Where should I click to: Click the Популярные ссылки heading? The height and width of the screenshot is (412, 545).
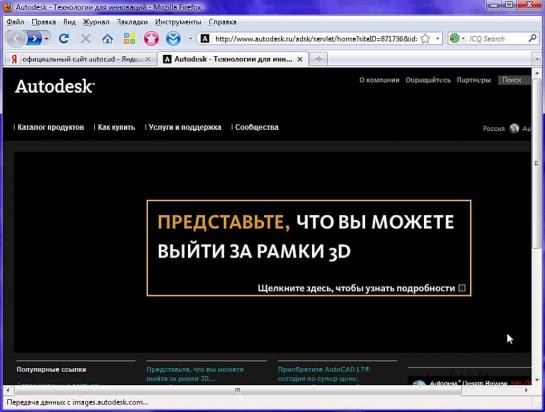[x=51, y=369]
